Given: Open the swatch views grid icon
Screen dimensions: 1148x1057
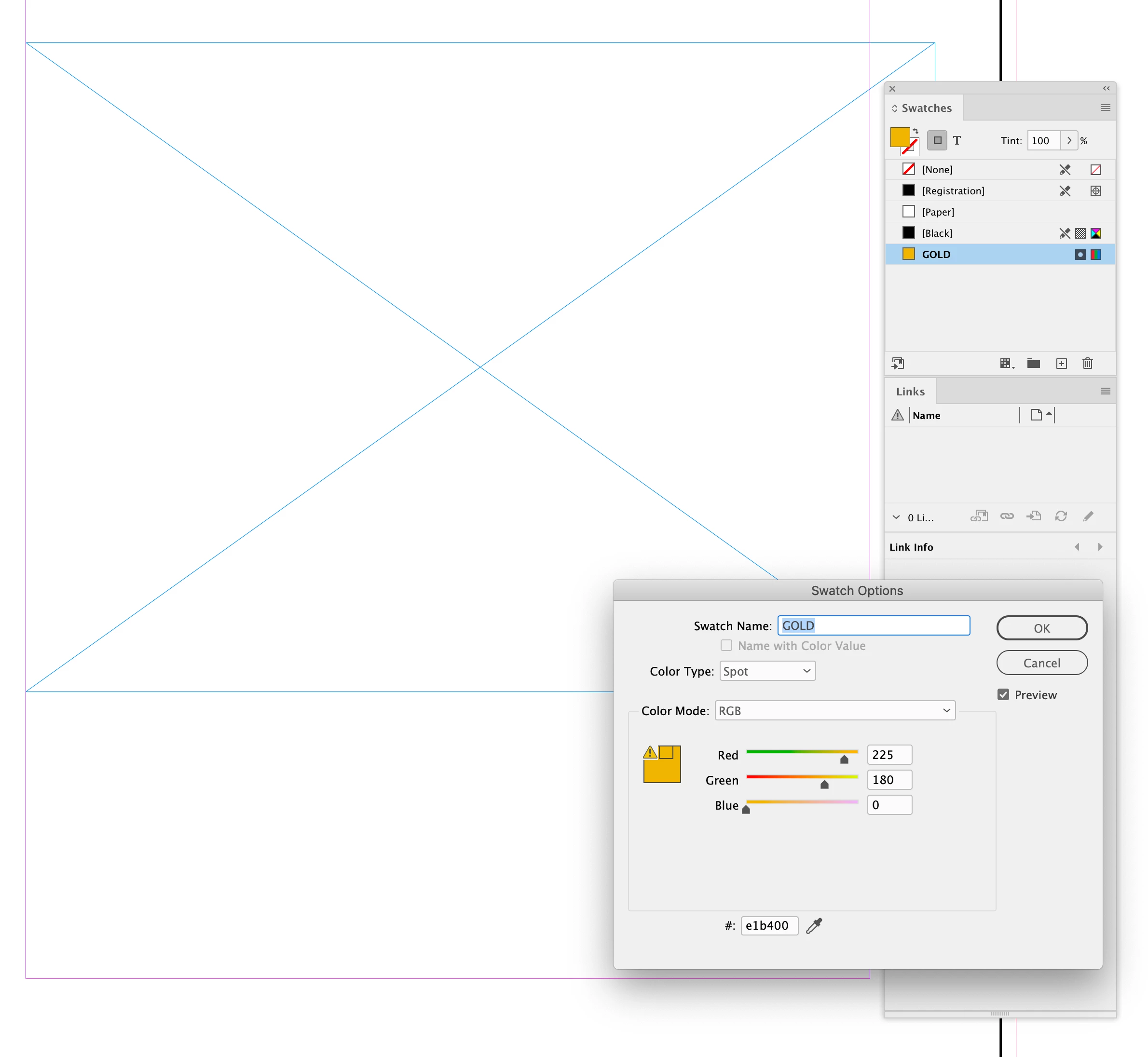Looking at the screenshot, I should [1006, 364].
